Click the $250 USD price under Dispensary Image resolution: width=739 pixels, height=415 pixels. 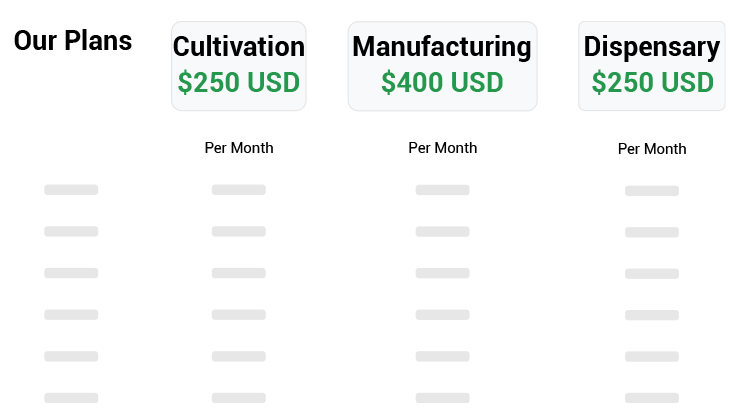652,83
